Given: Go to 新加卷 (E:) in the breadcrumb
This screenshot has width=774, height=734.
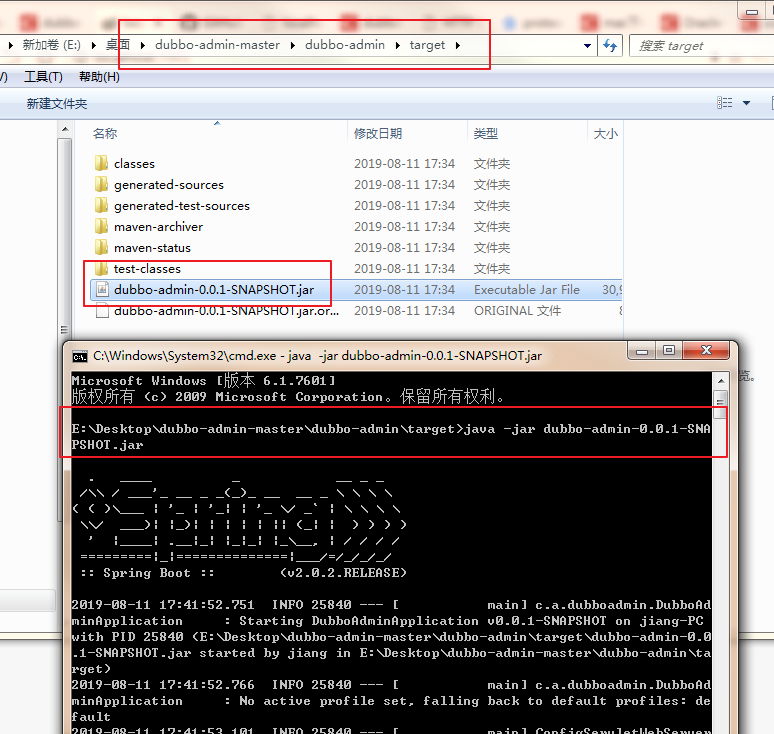Looking at the screenshot, I should coord(51,45).
